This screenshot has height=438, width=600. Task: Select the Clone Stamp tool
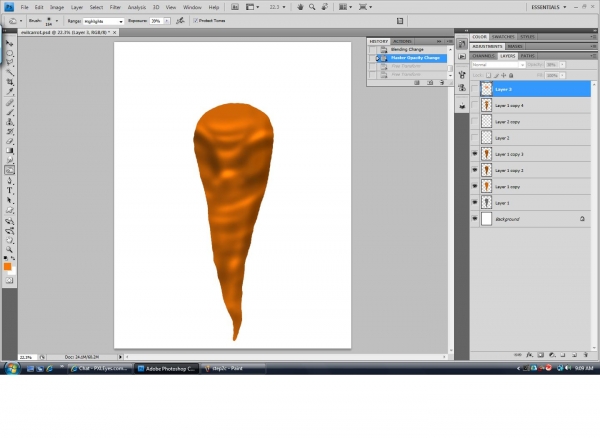click(x=10, y=122)
